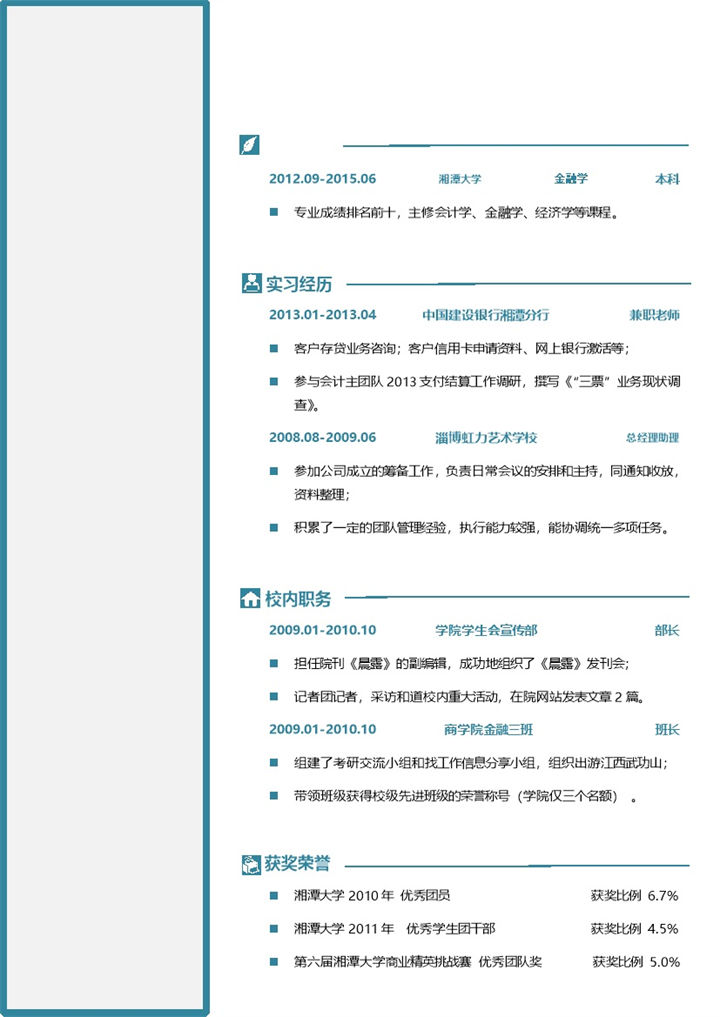720x1017 pixels.
Task: Click the leaf icon above education section
Action: coord(249,145)
